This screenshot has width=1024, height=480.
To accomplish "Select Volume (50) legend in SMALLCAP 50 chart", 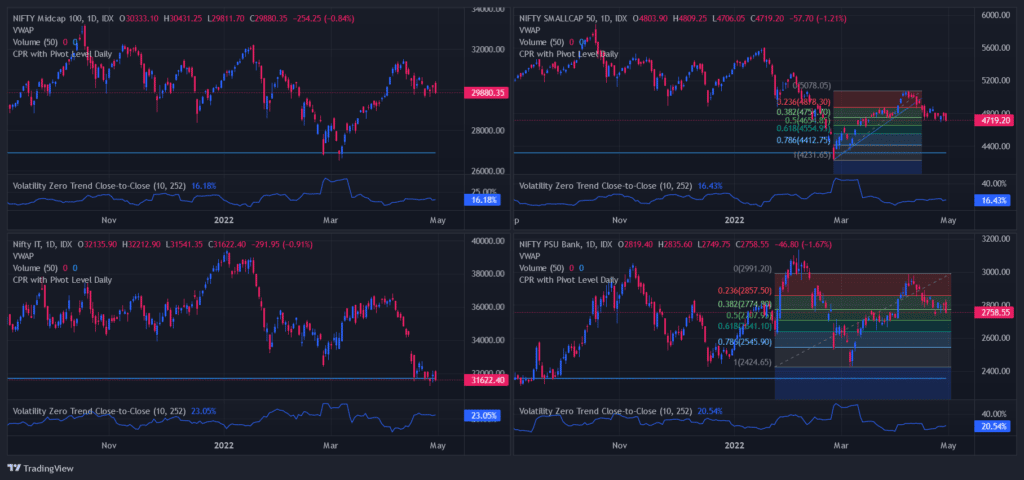I will [x=542, y=42].
